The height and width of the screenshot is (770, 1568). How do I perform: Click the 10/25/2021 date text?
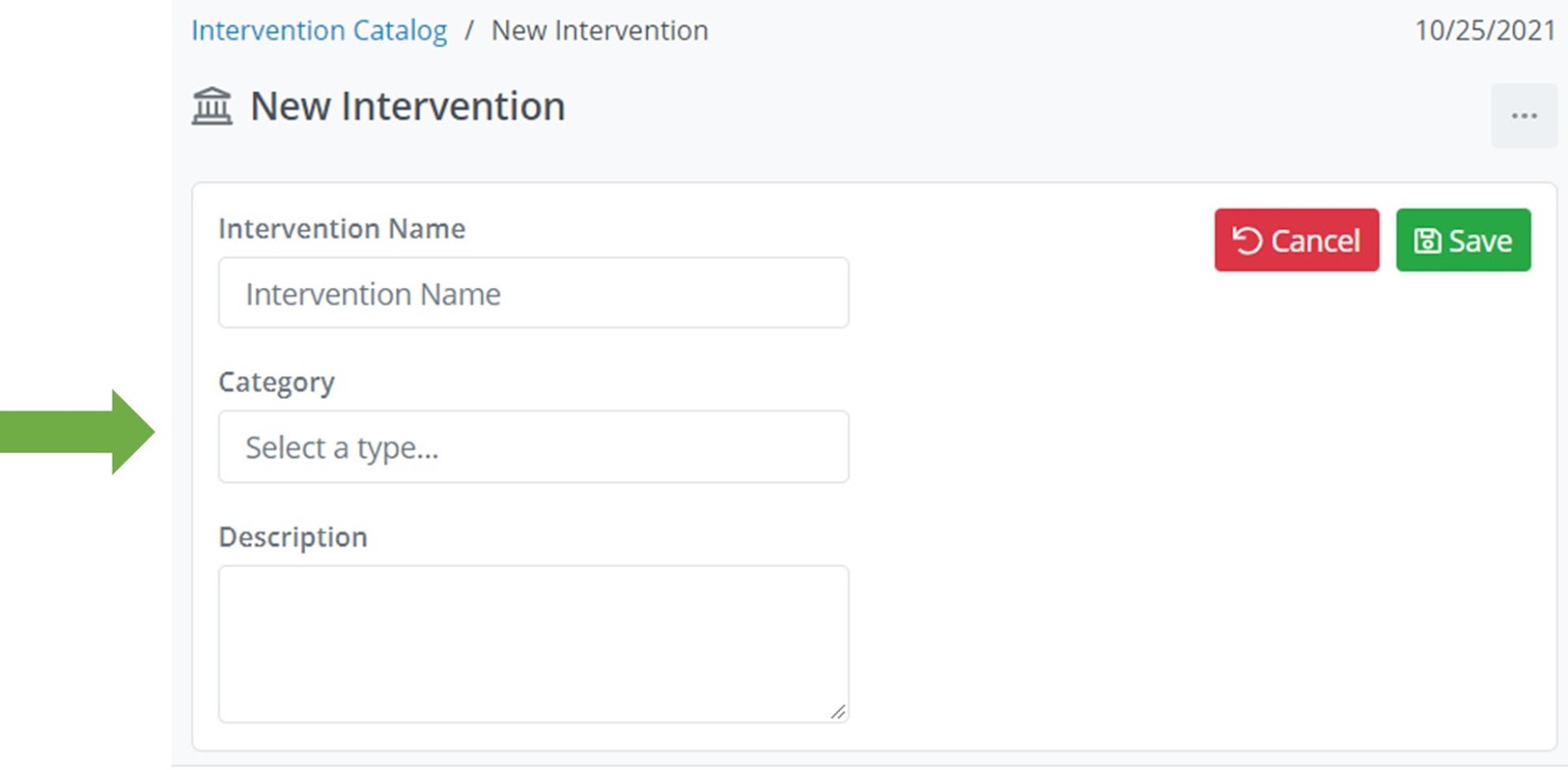[1485, 31]
